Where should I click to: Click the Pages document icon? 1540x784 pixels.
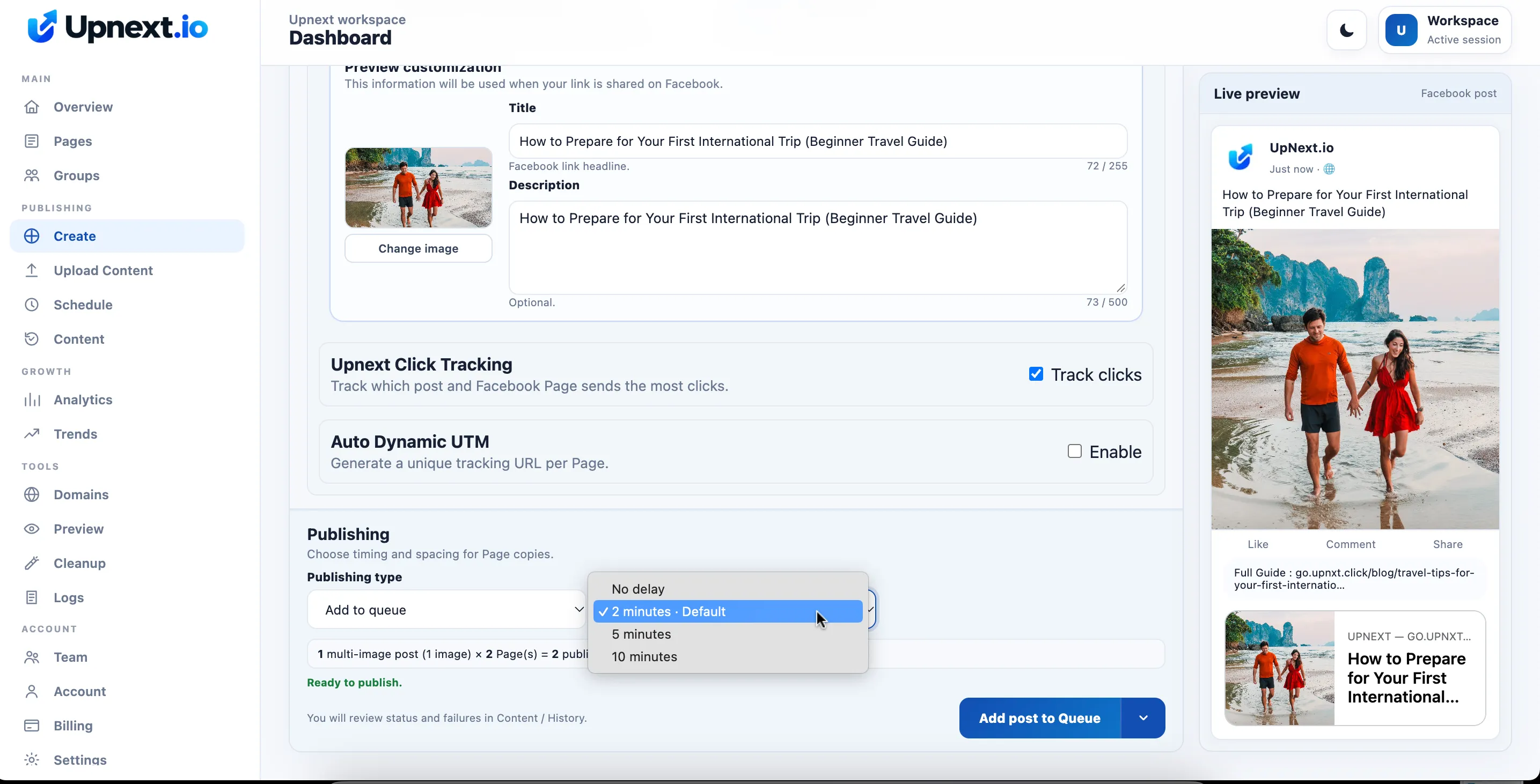32,141
